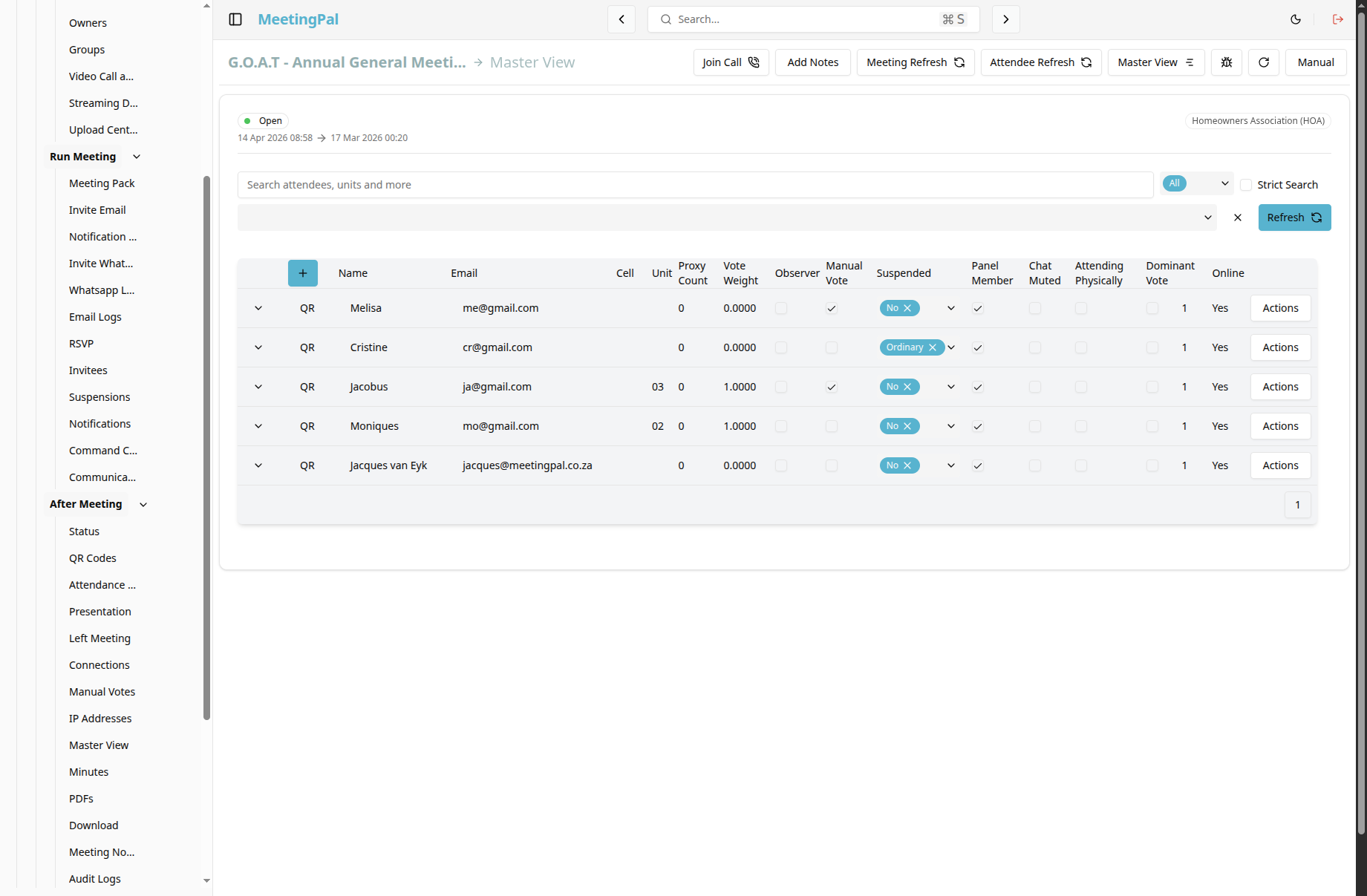Enable the Strict Search checkbox
Image resolution: width=1367 pixels, height=896 pixels.
click(x=1246, y=185)
